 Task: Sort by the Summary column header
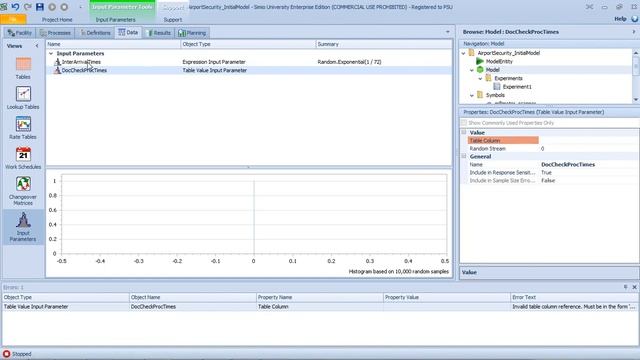[x=384, y=44]
